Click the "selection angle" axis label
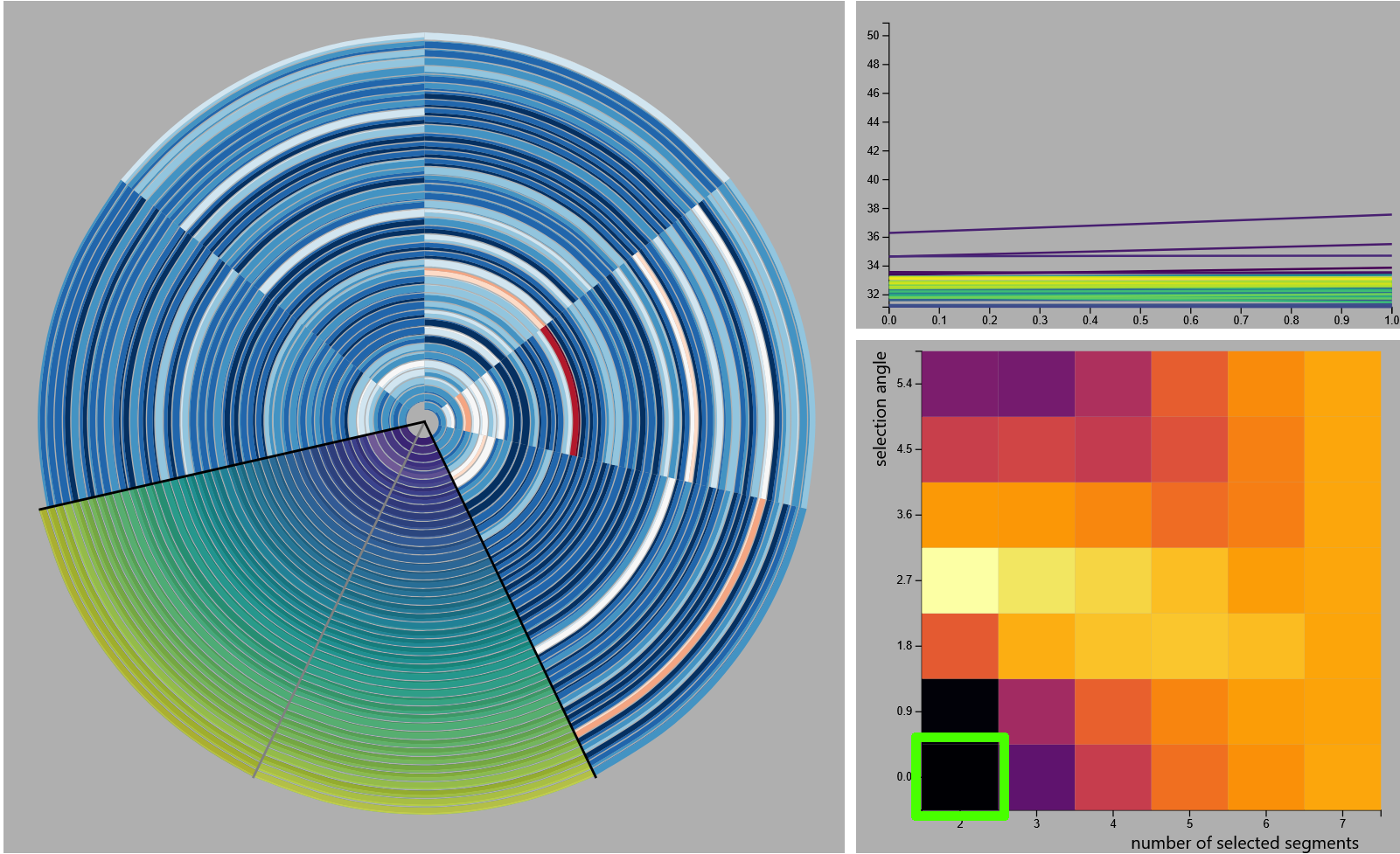 pos(881,408)
